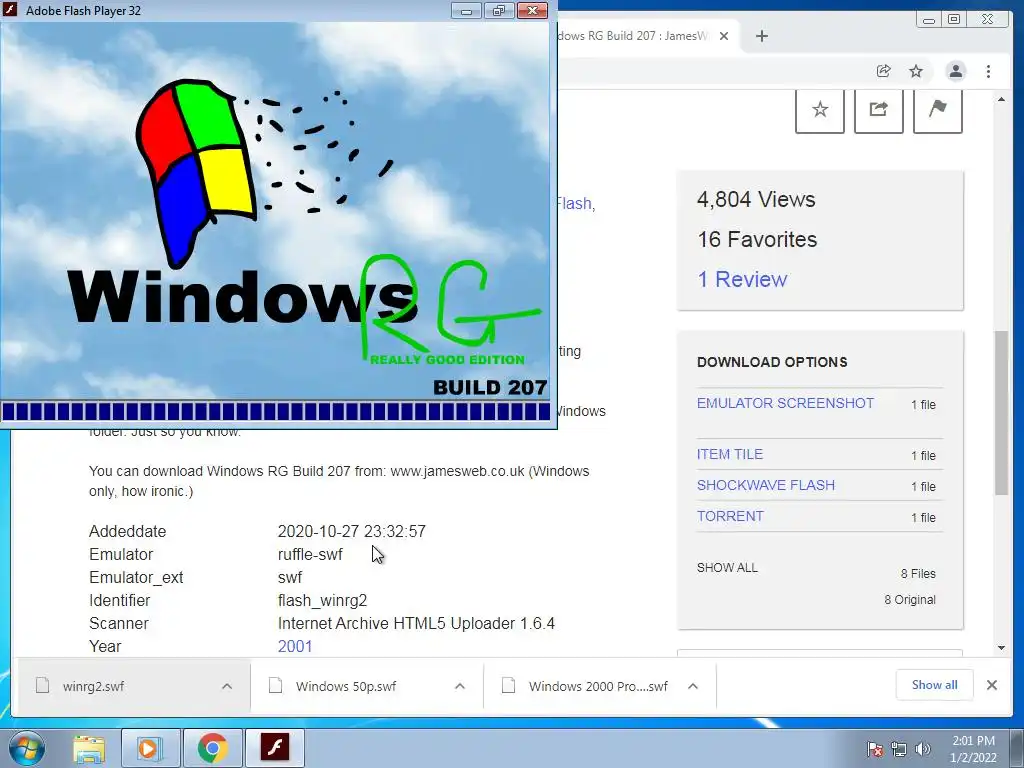Click the blue loading progress bar
The height and width of the screenshot is (768, 1024).
tap(275, 411)
